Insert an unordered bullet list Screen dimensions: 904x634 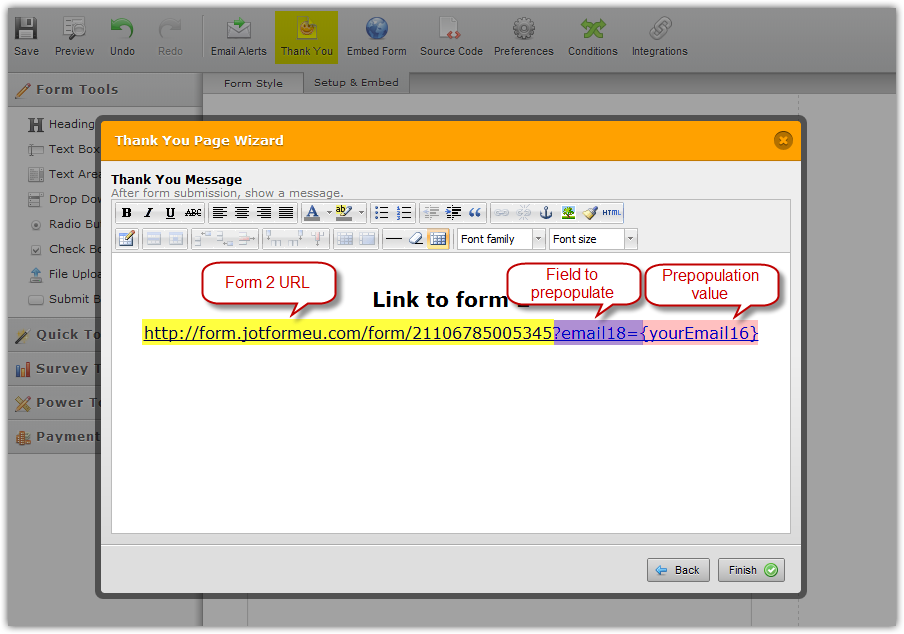381,213
